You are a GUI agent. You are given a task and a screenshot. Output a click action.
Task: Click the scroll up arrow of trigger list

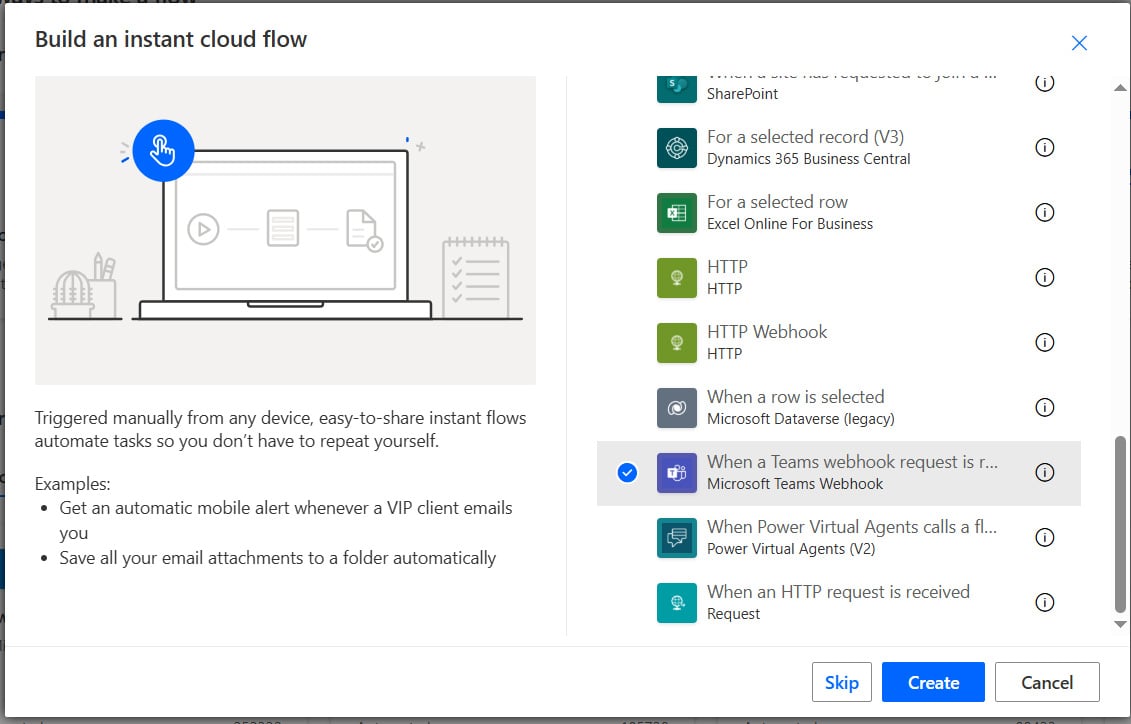1119,88
